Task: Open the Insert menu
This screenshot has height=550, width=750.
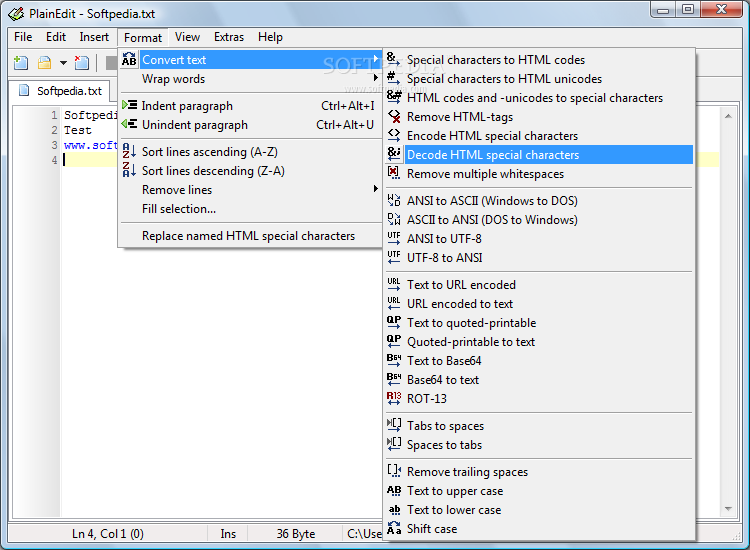Action: point(94,37)
